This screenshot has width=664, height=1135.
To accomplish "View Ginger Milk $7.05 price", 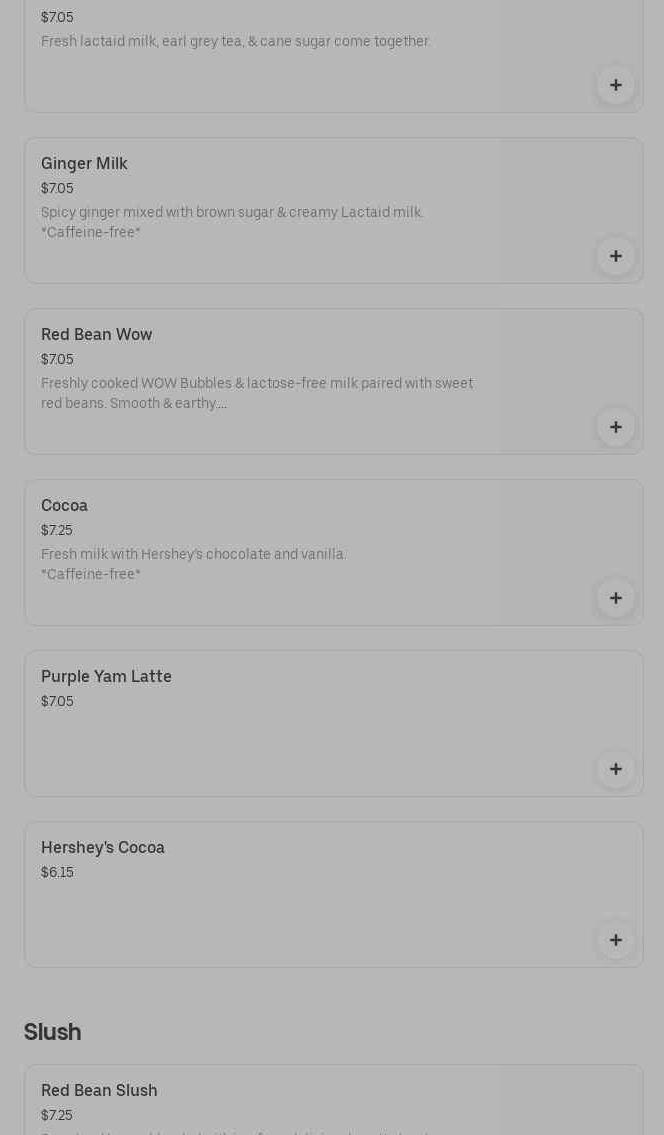I will pyautogui.click(x=57, y=188).
